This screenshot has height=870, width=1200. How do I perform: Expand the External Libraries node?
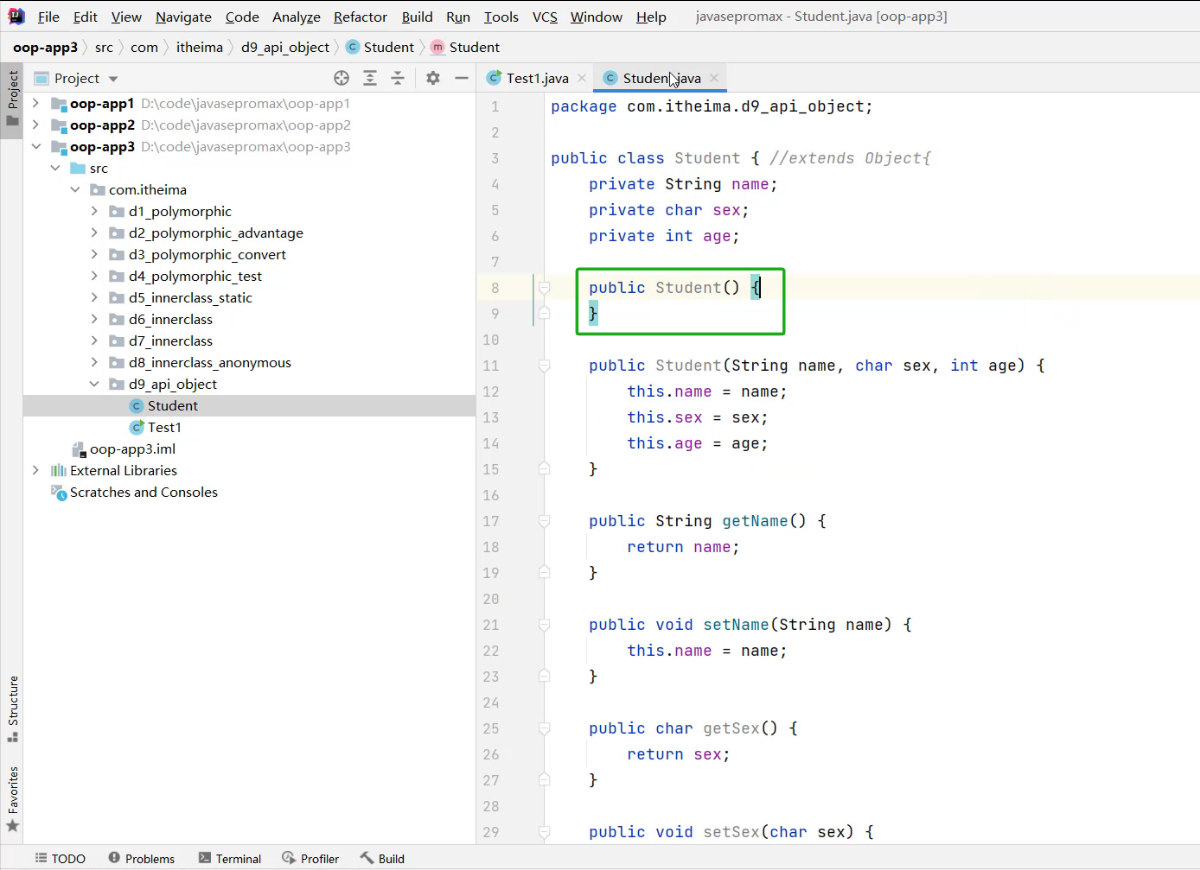point(36,470)
